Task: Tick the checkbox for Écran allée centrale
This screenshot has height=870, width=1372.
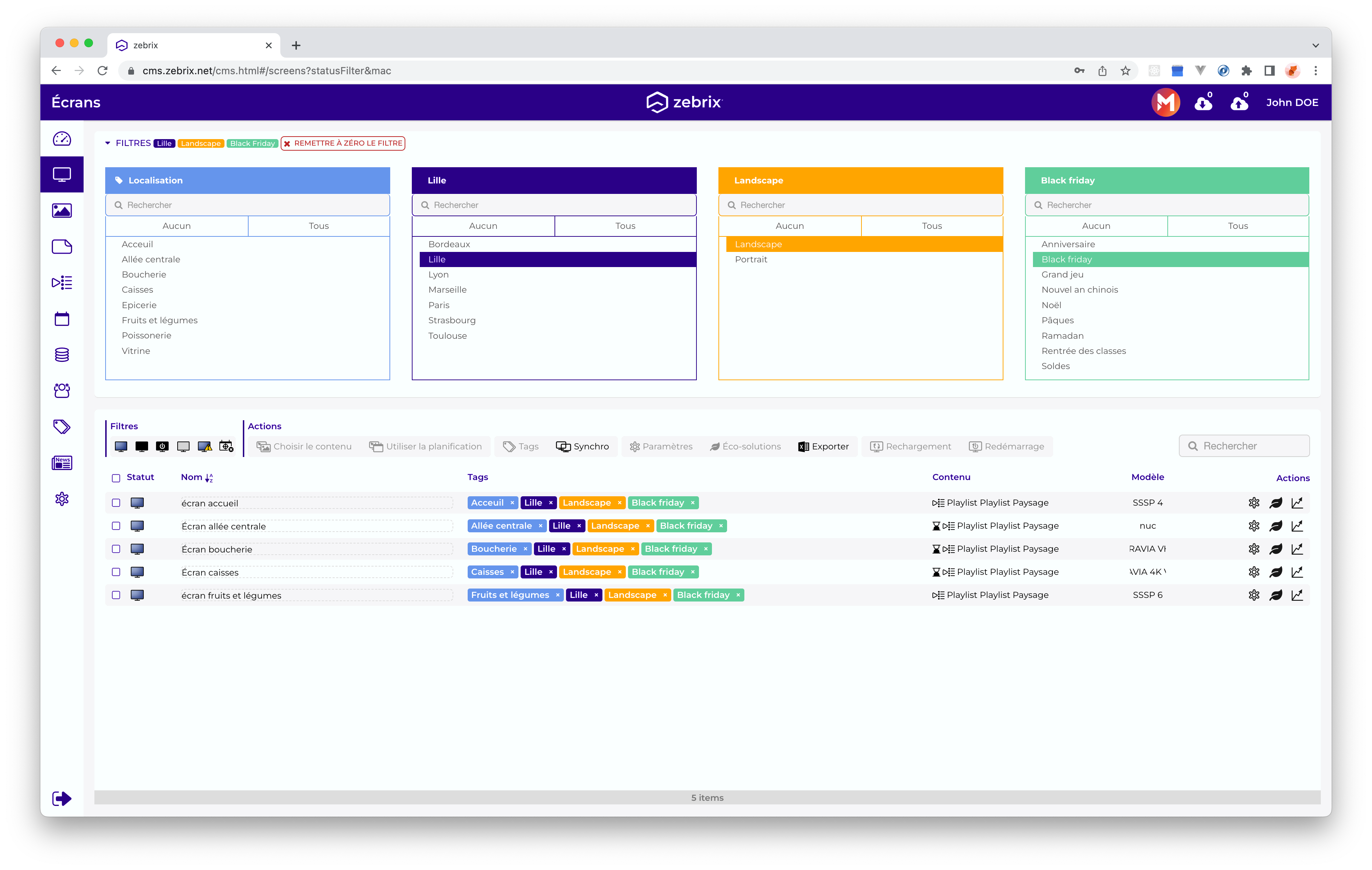Action: (116, 526)
